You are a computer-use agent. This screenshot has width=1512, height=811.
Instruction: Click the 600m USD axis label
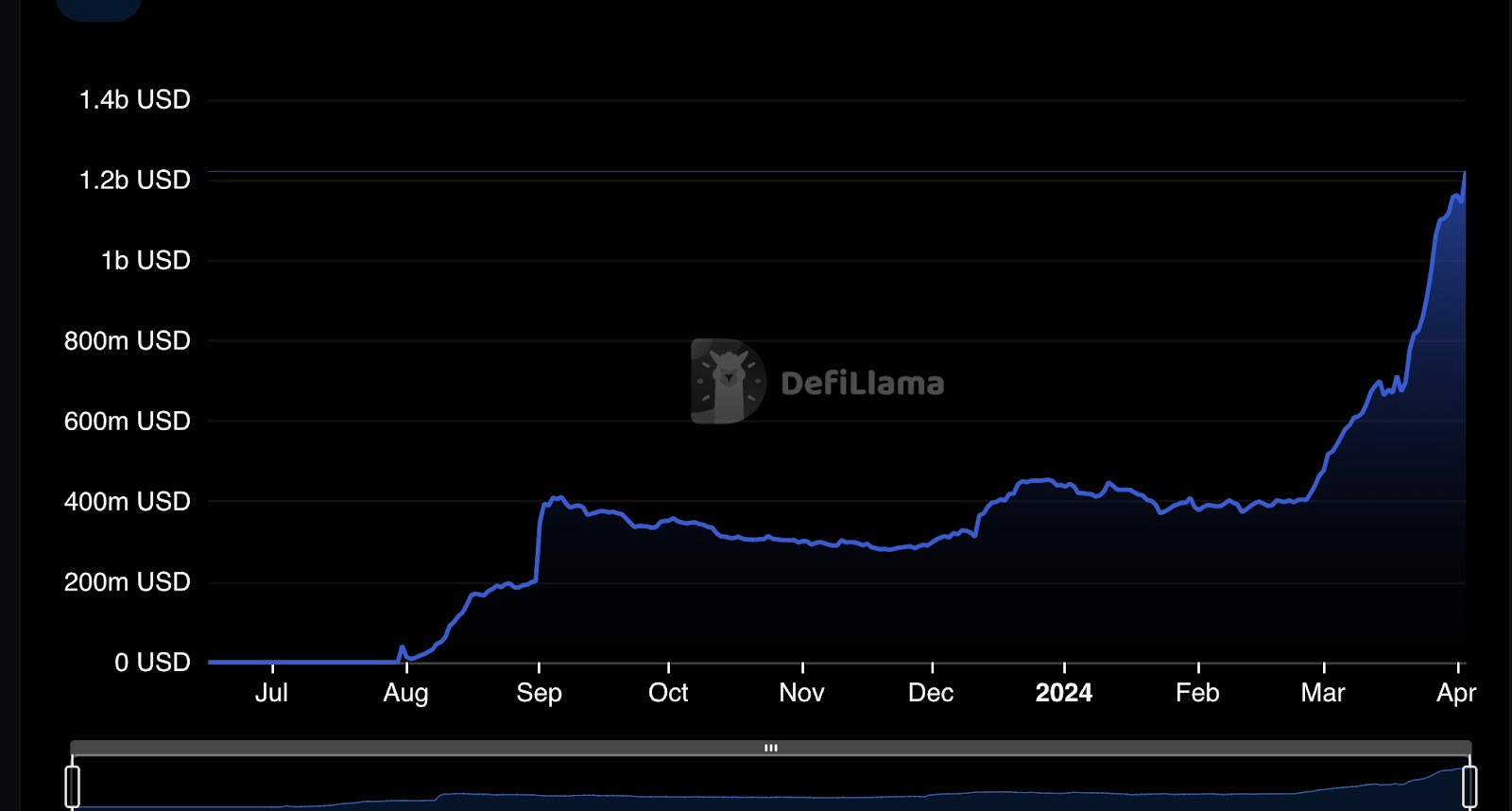coord(128,421)
